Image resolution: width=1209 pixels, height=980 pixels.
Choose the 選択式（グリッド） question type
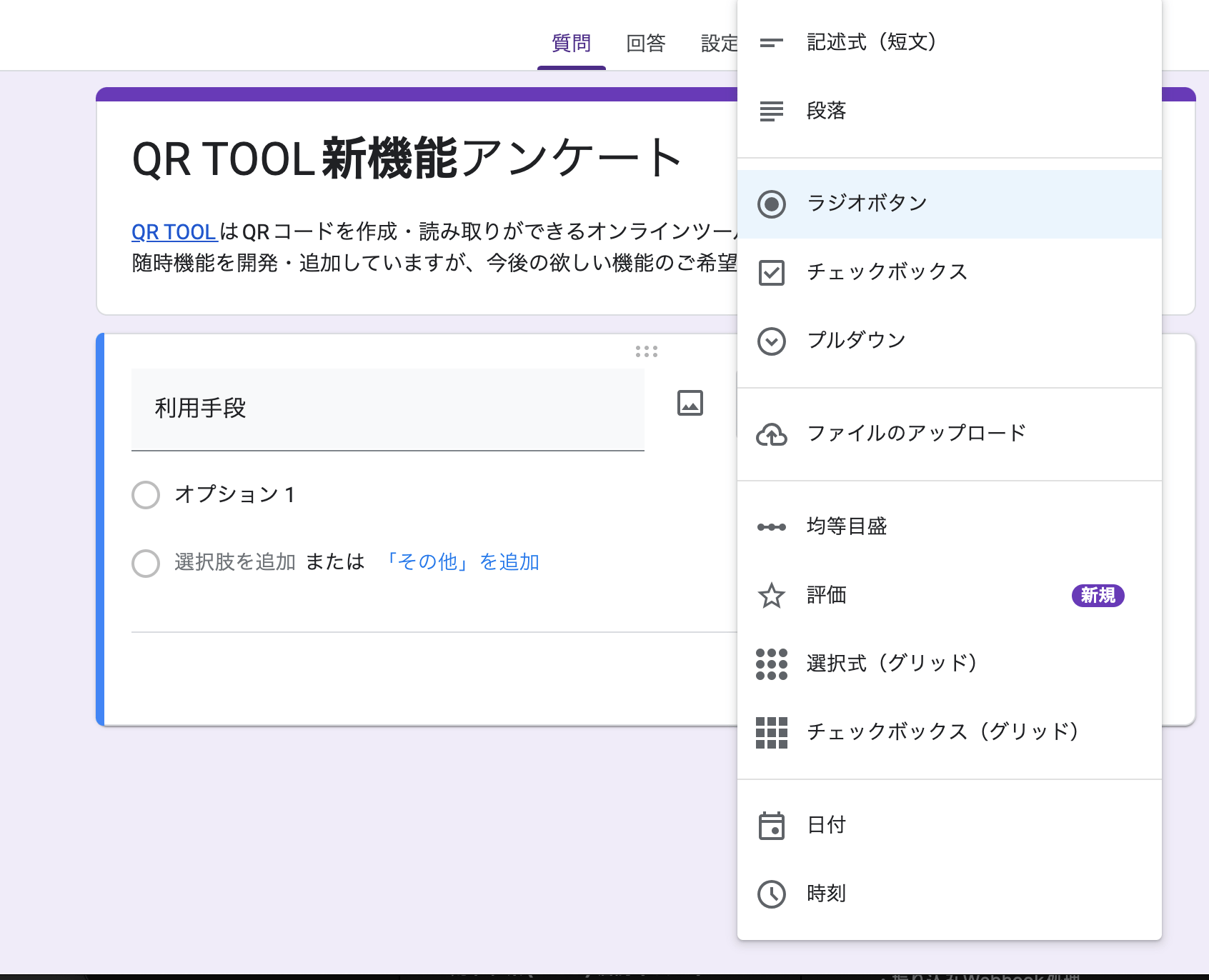[892, 663]
